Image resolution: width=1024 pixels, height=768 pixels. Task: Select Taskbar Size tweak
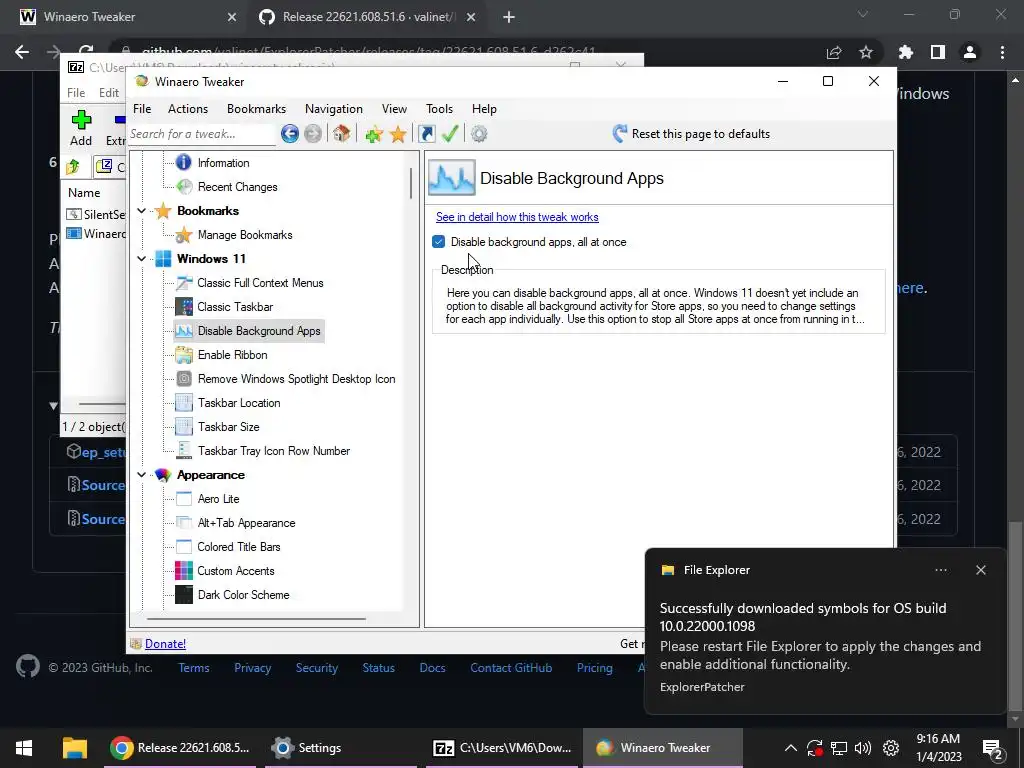(229, 427)
